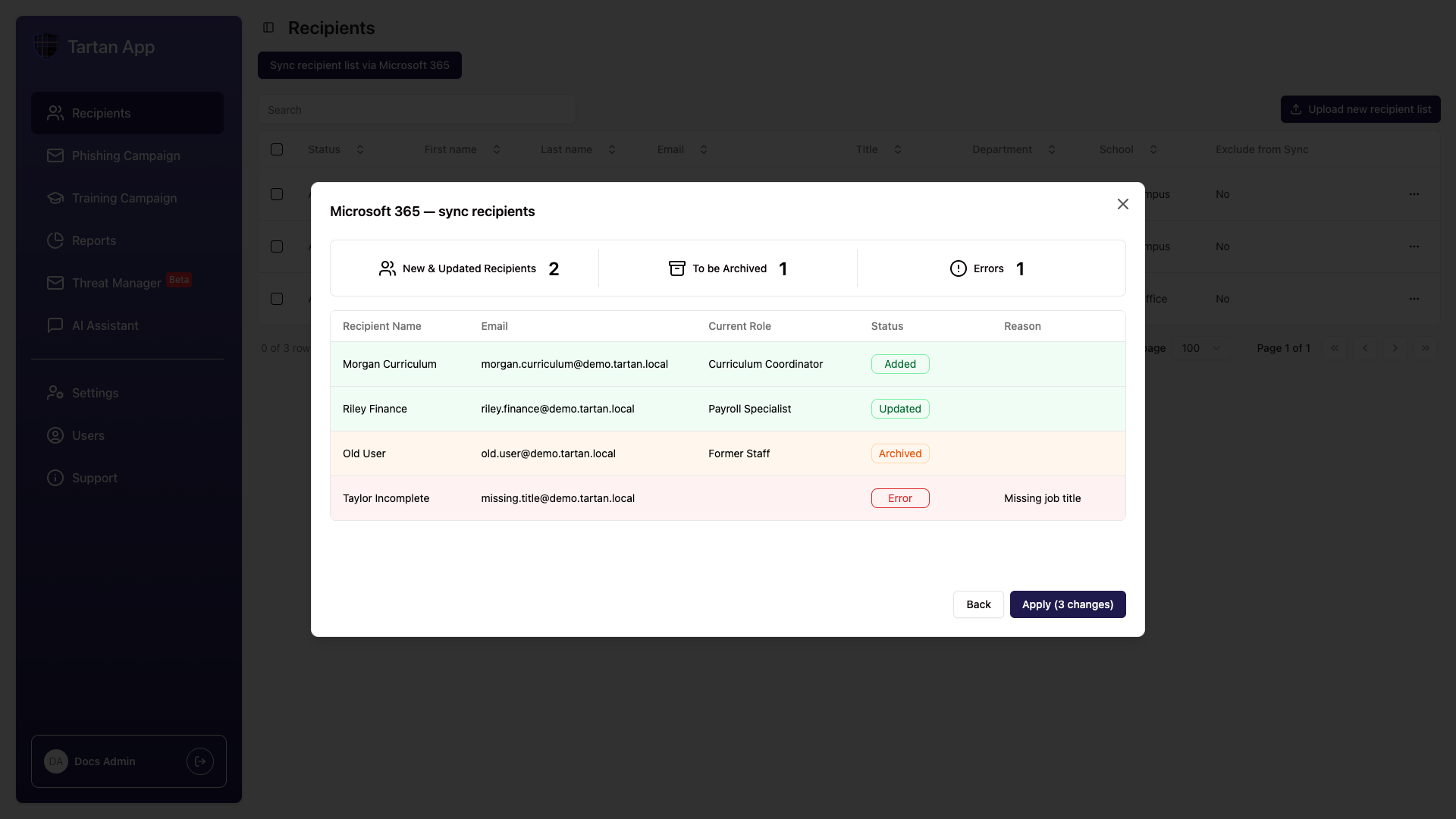
Task: Click the Error status badge
Action: [x=900, y=498]
